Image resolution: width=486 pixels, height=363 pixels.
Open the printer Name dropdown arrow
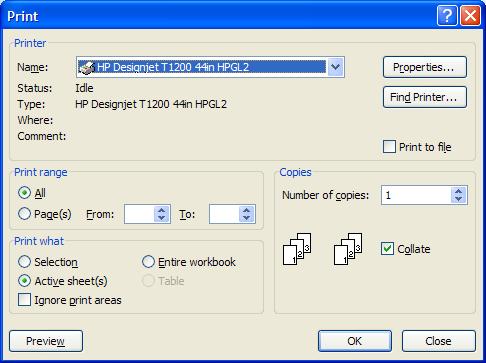coord(335,67)
